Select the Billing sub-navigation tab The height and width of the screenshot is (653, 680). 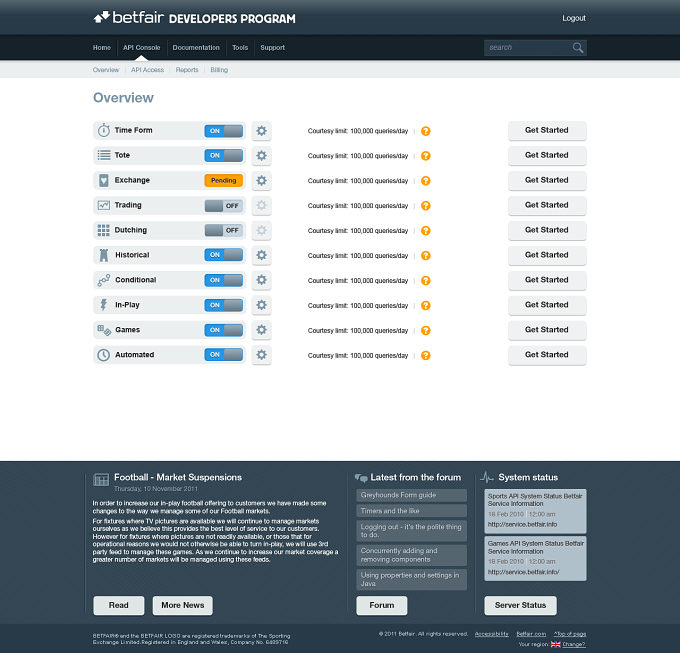coord(219,70)
